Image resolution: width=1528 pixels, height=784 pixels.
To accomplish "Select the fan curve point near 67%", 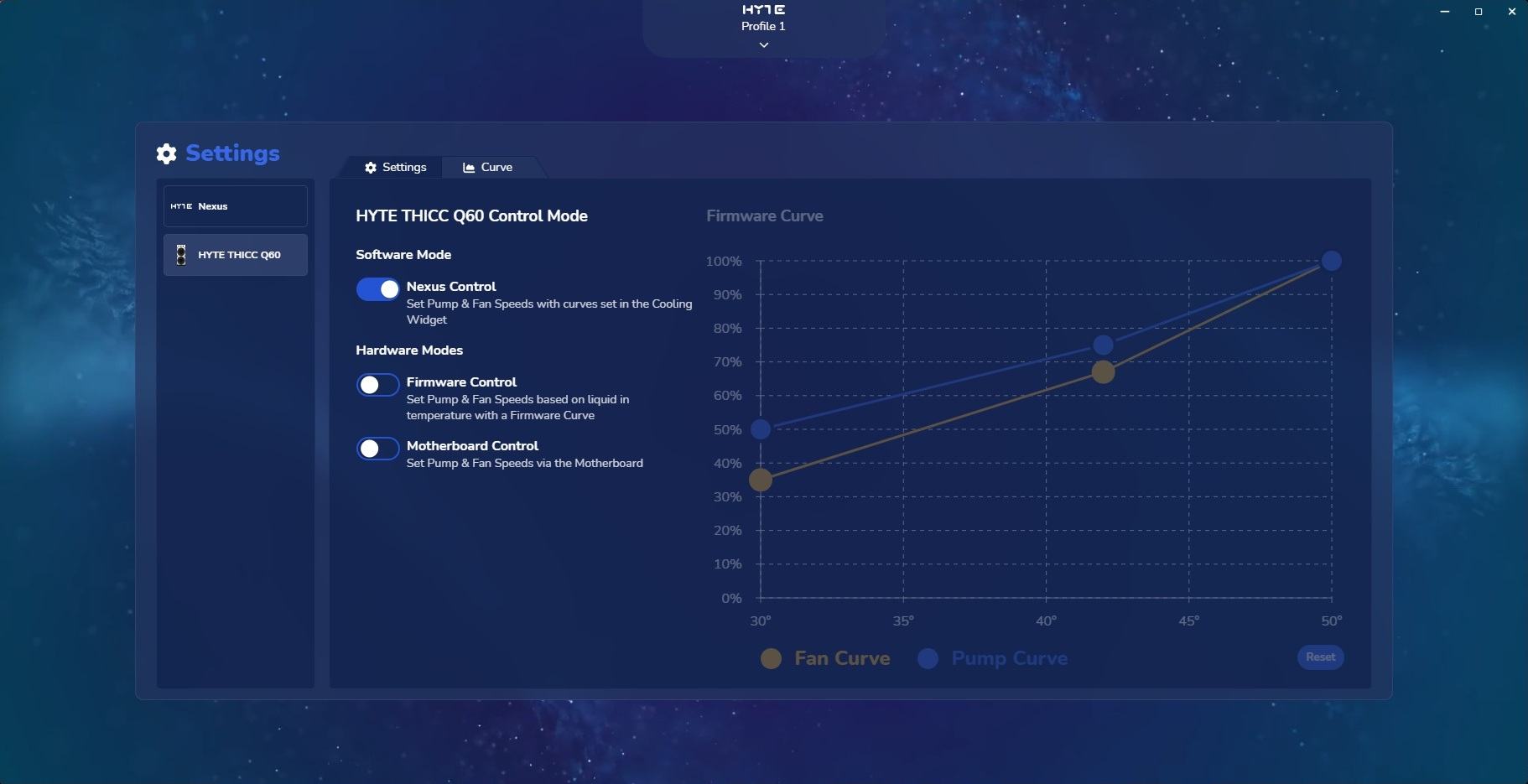I will pyautogui.click(x=1103, y=372).
